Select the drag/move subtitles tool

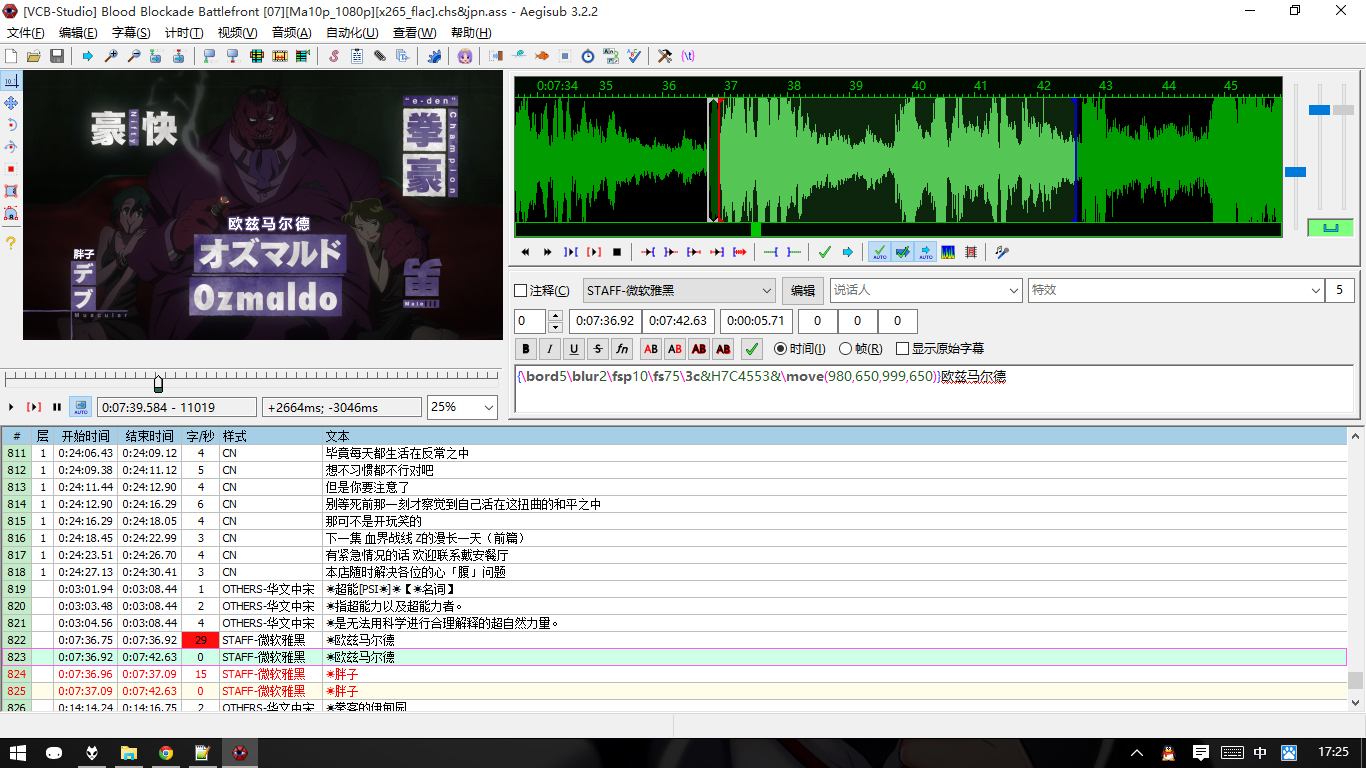point(11,103)
